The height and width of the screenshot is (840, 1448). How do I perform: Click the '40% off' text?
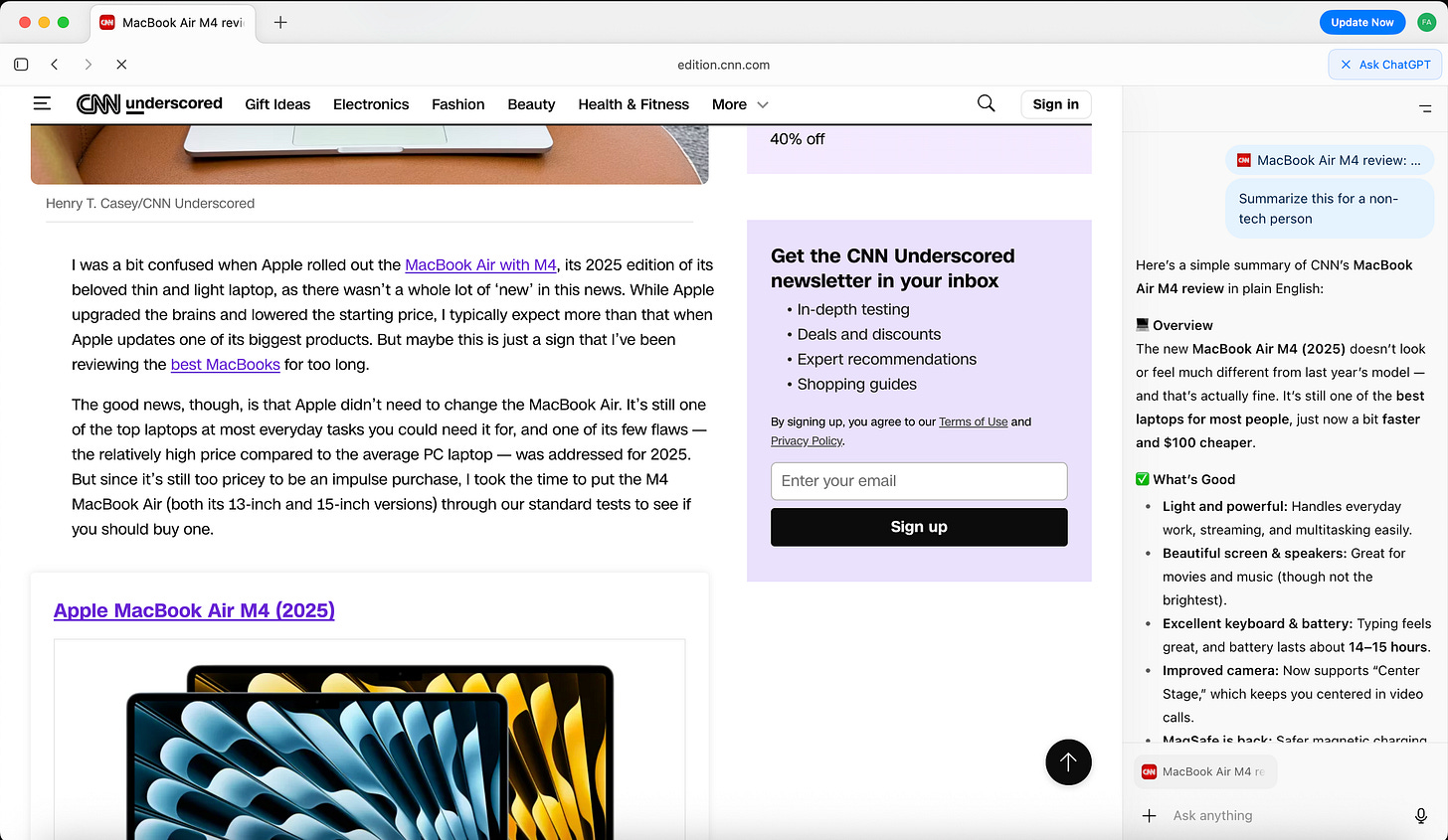798,139
